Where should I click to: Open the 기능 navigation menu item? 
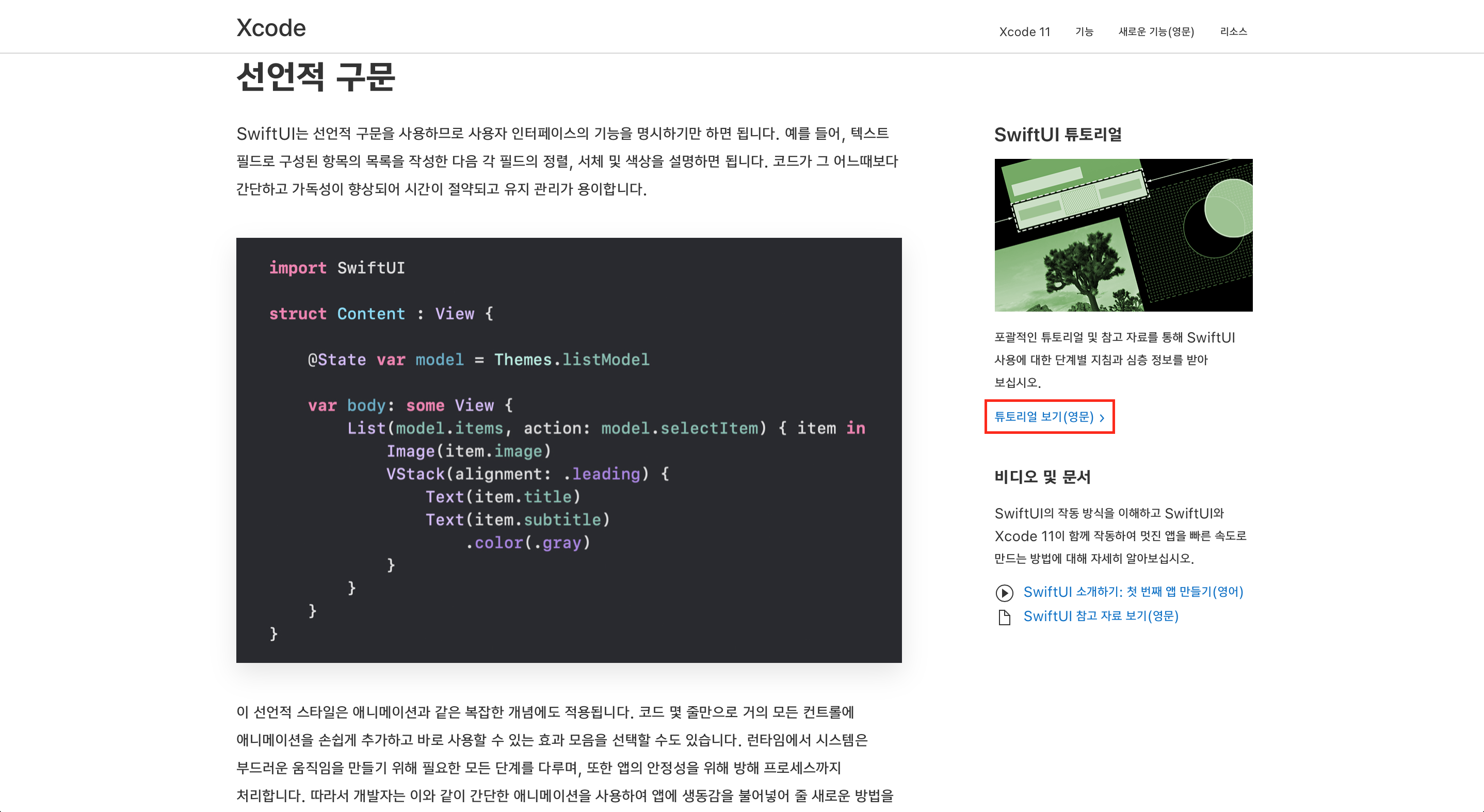coord(1084,31)
